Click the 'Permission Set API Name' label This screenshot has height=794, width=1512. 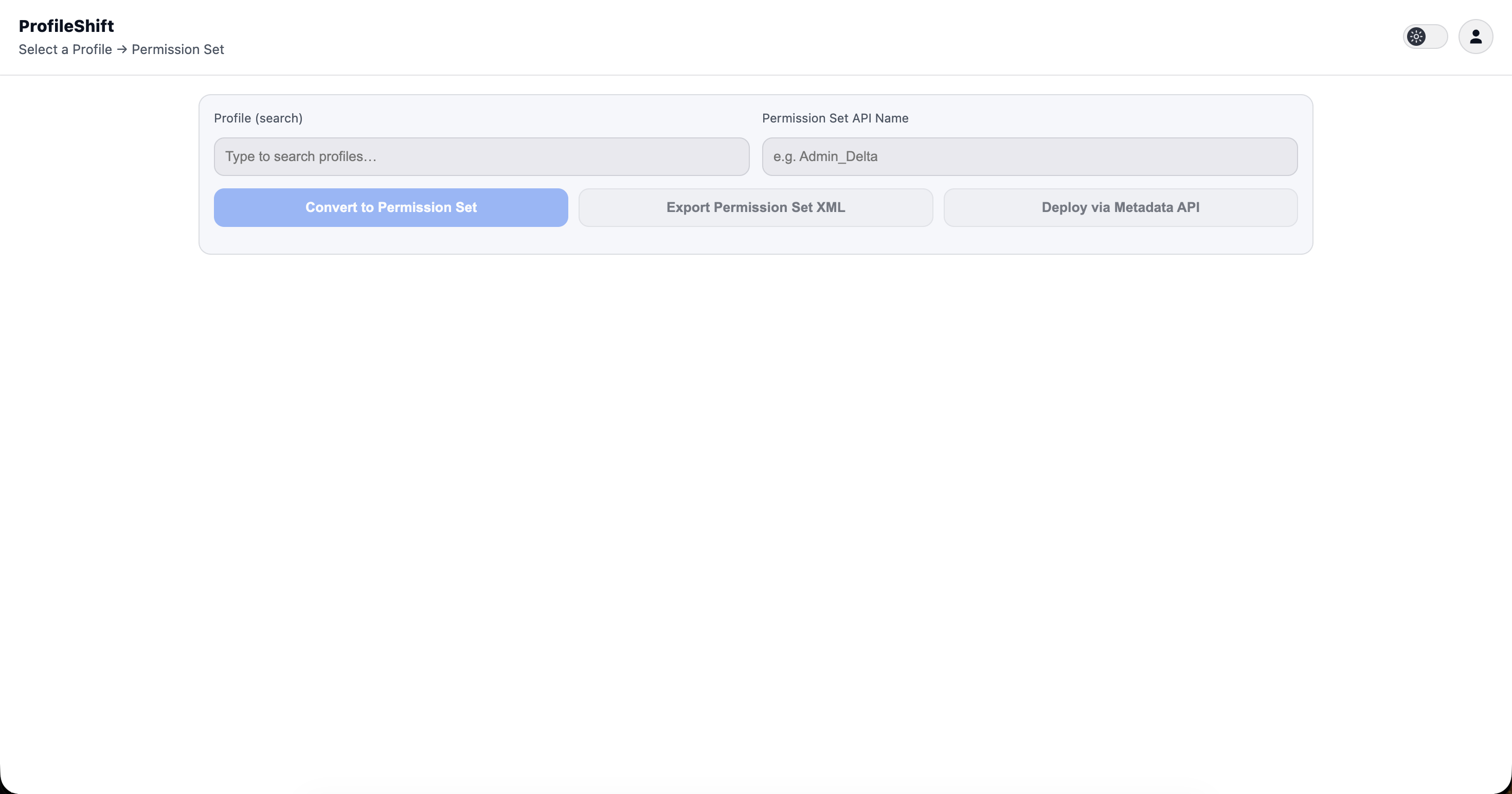coord(835,118)
